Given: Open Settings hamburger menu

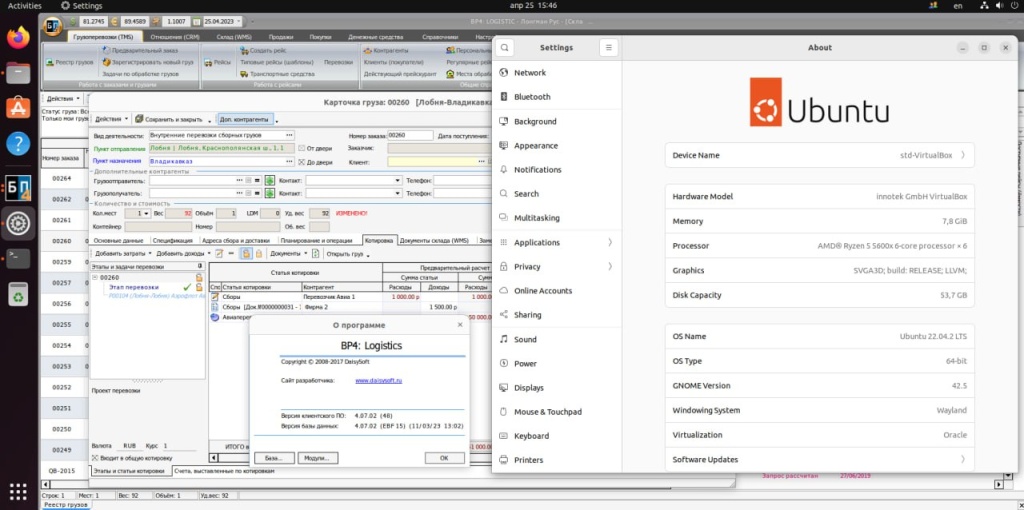Looking at the screenshot, I should click(609, 48).
